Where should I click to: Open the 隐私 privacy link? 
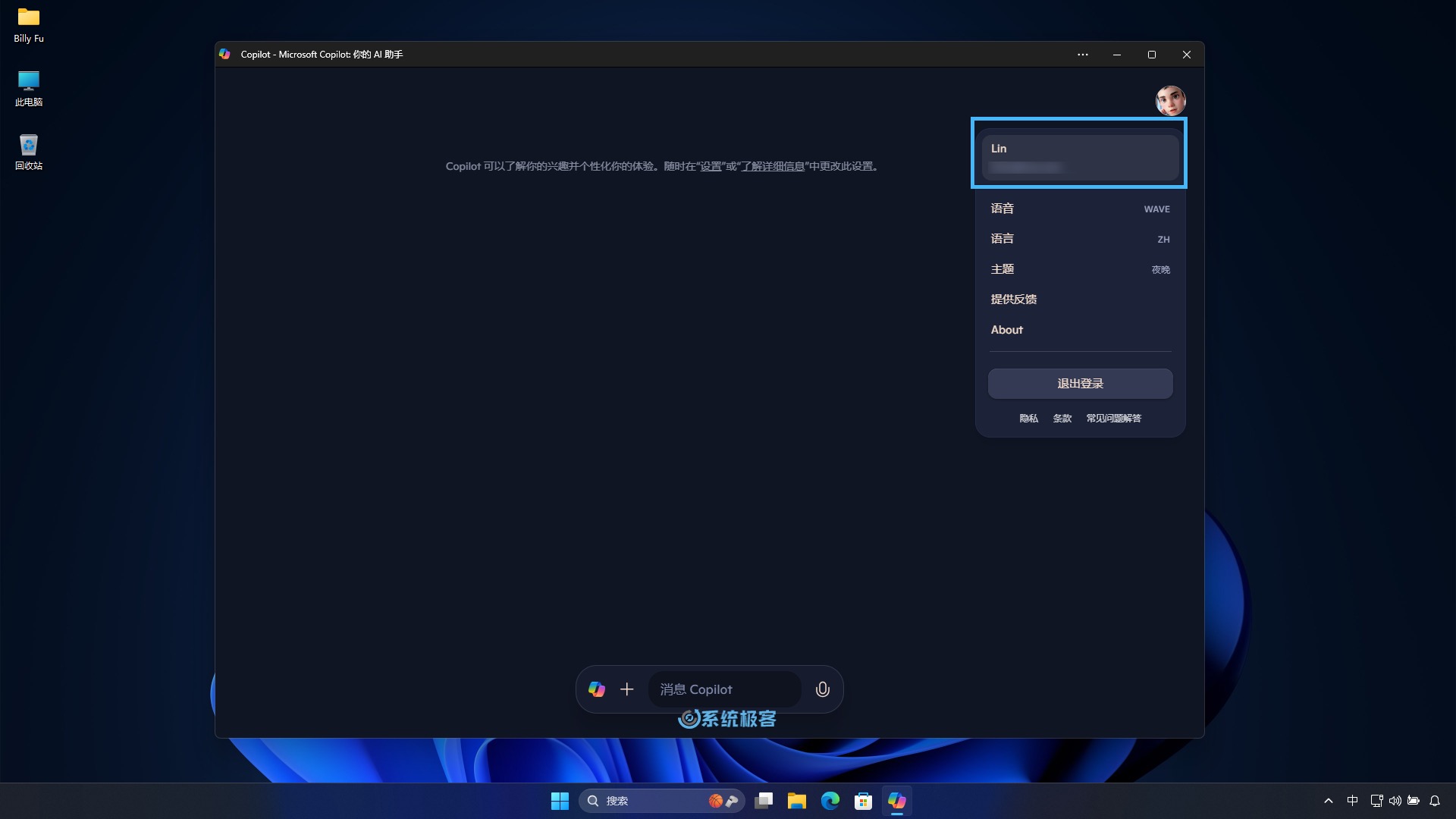click(x=1028, y=419)
